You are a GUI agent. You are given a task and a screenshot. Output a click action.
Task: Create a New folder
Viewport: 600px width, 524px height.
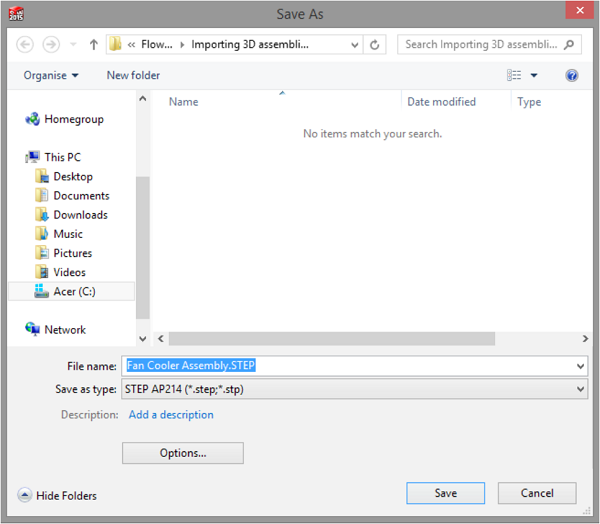[133, 75]
